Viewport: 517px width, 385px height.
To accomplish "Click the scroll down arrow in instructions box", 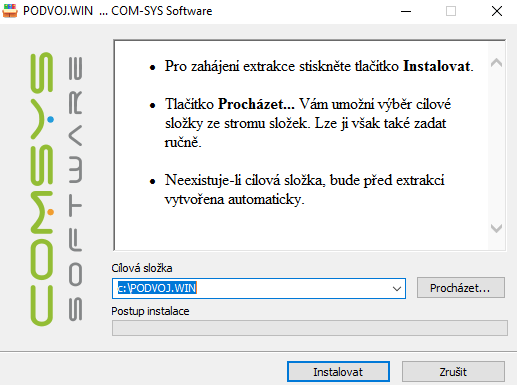I will [496, 228].
